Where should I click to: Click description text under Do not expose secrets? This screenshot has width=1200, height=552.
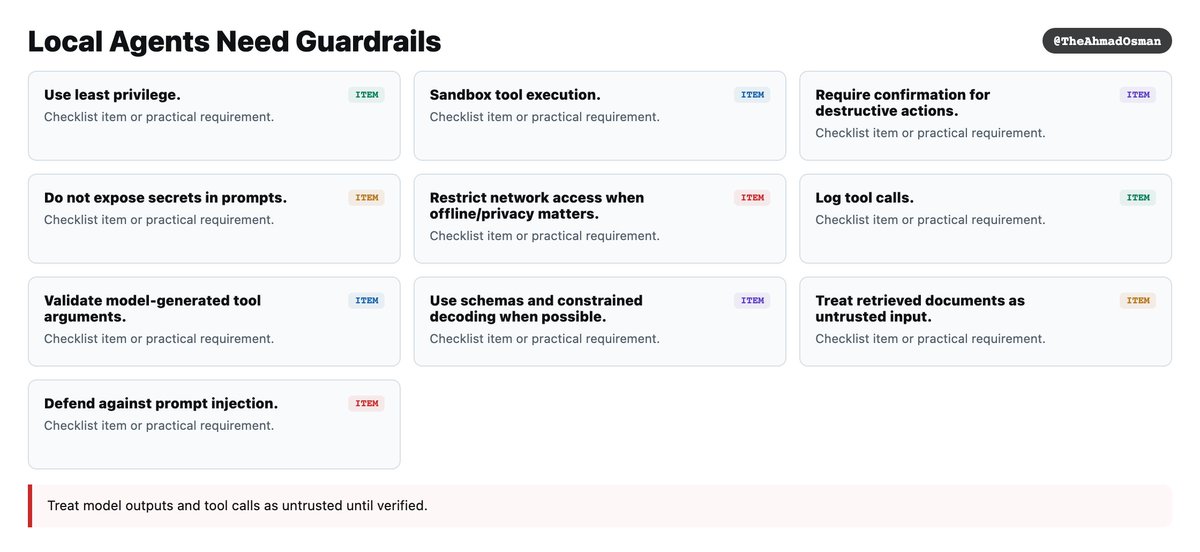[159, 220]
